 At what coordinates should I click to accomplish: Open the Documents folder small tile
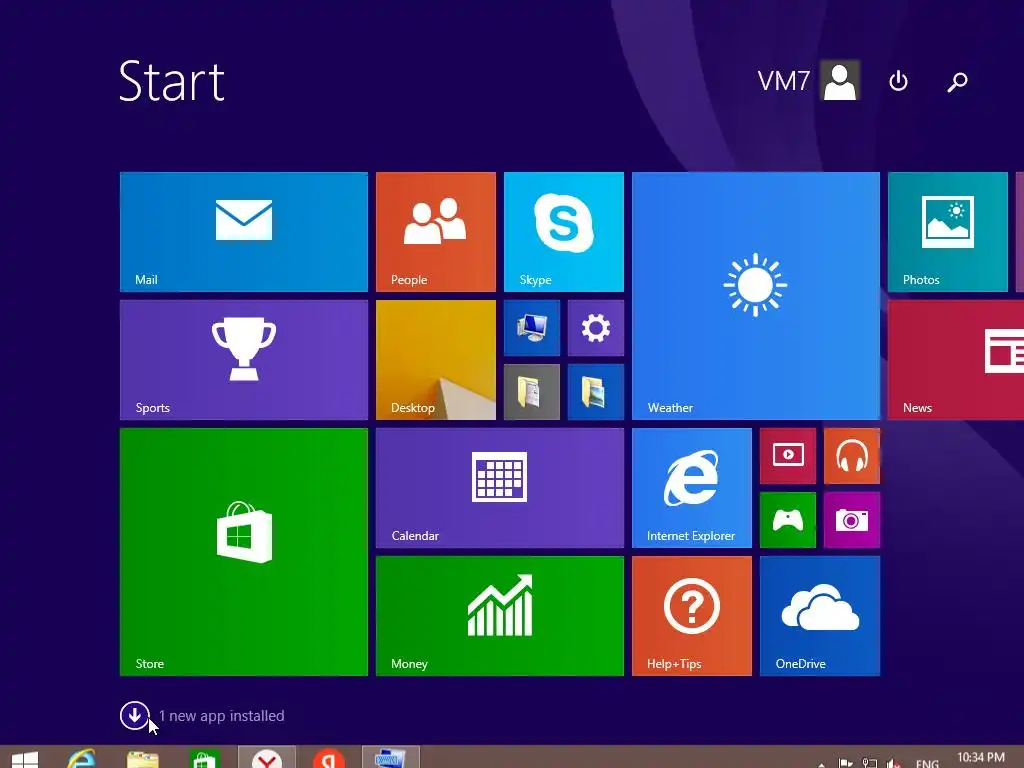pyautogui.click(x=532, y=392)
